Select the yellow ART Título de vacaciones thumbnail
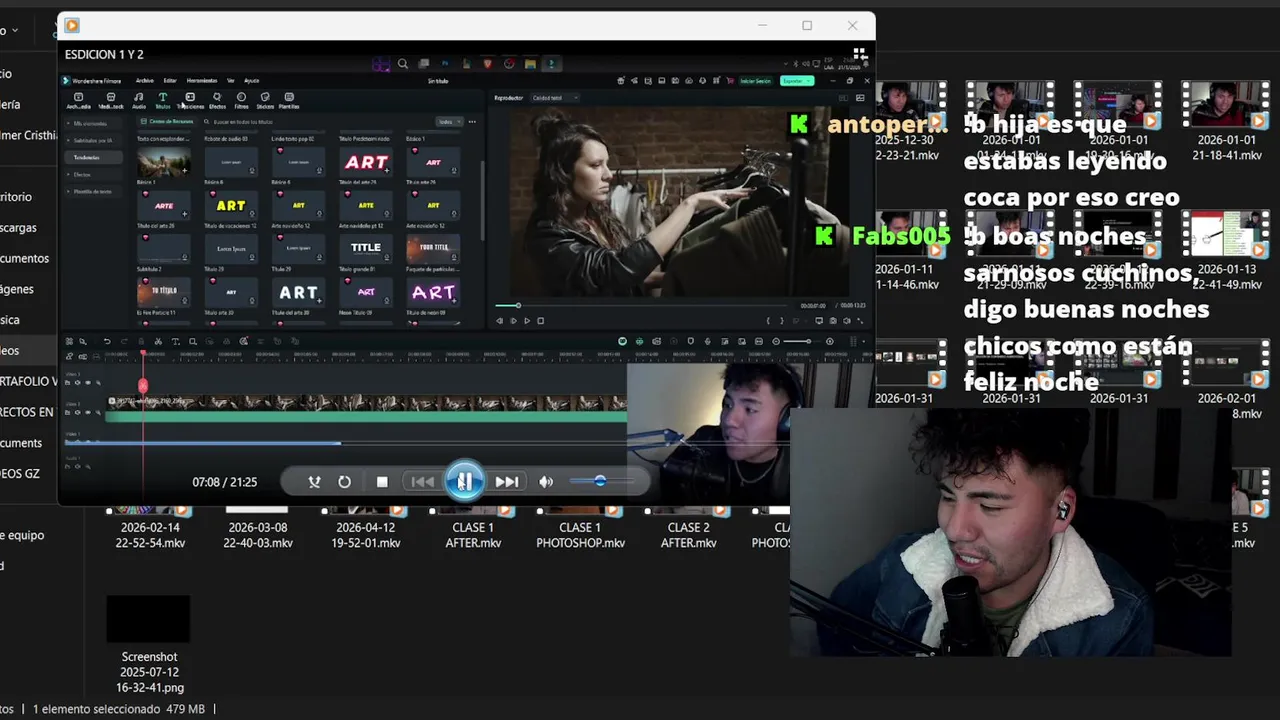The image size is (1280, 720). coord(231,205)
